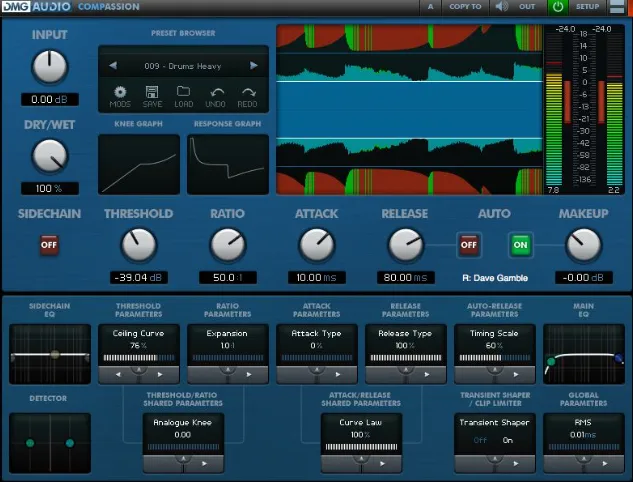
Task: Click next arrow under Transient Shaper
Action: [516, 464]
